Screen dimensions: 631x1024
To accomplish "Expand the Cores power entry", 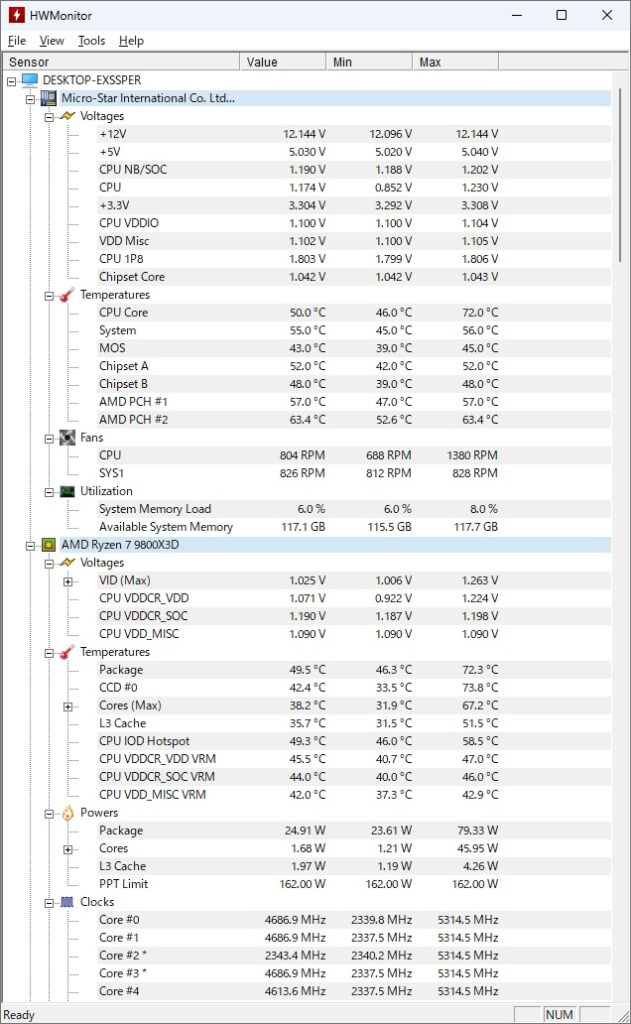I will point(68,850).
